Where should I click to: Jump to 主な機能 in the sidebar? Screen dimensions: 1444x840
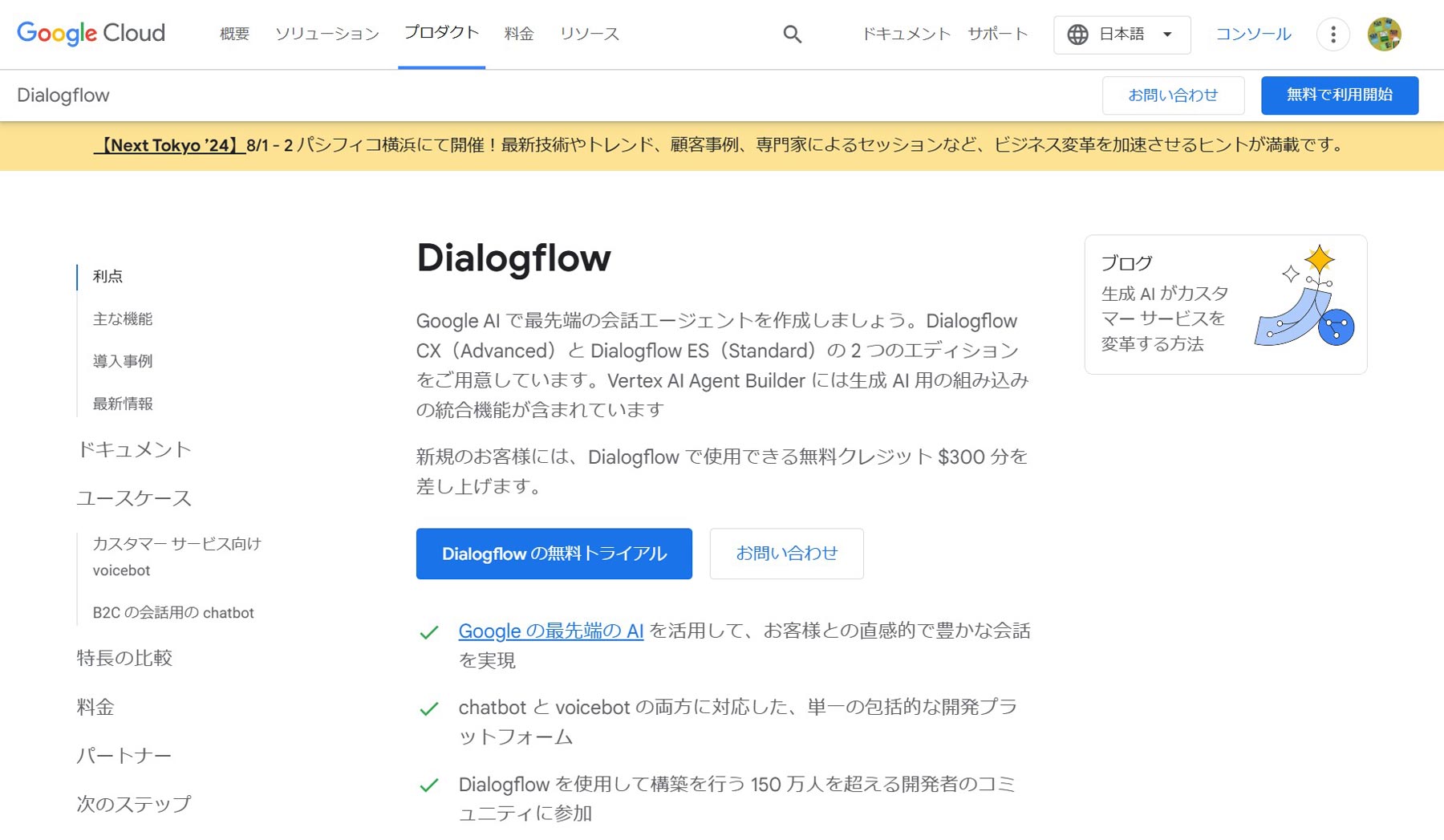coord(122,319)
